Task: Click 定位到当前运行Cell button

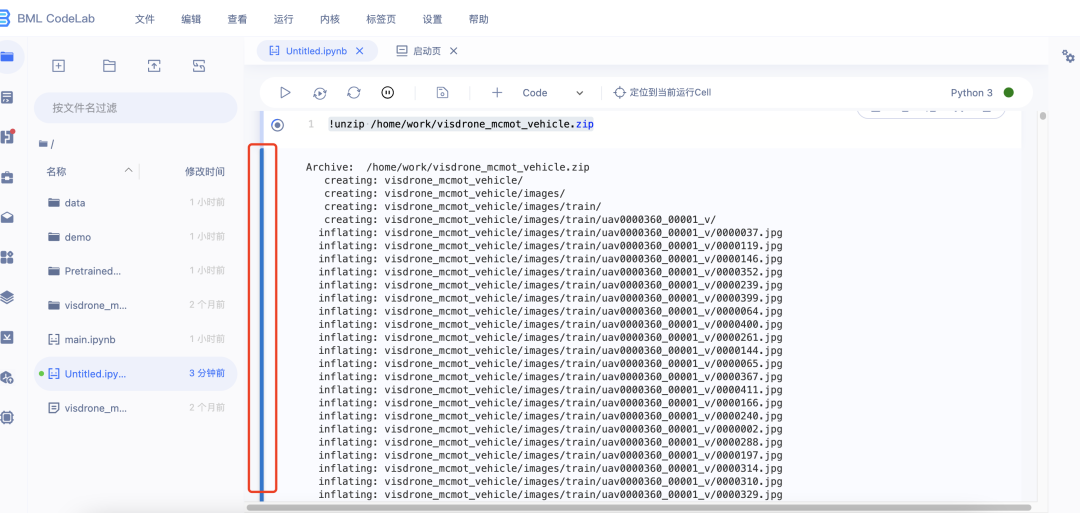Action: pyautogui.click(x=662, y=92)
